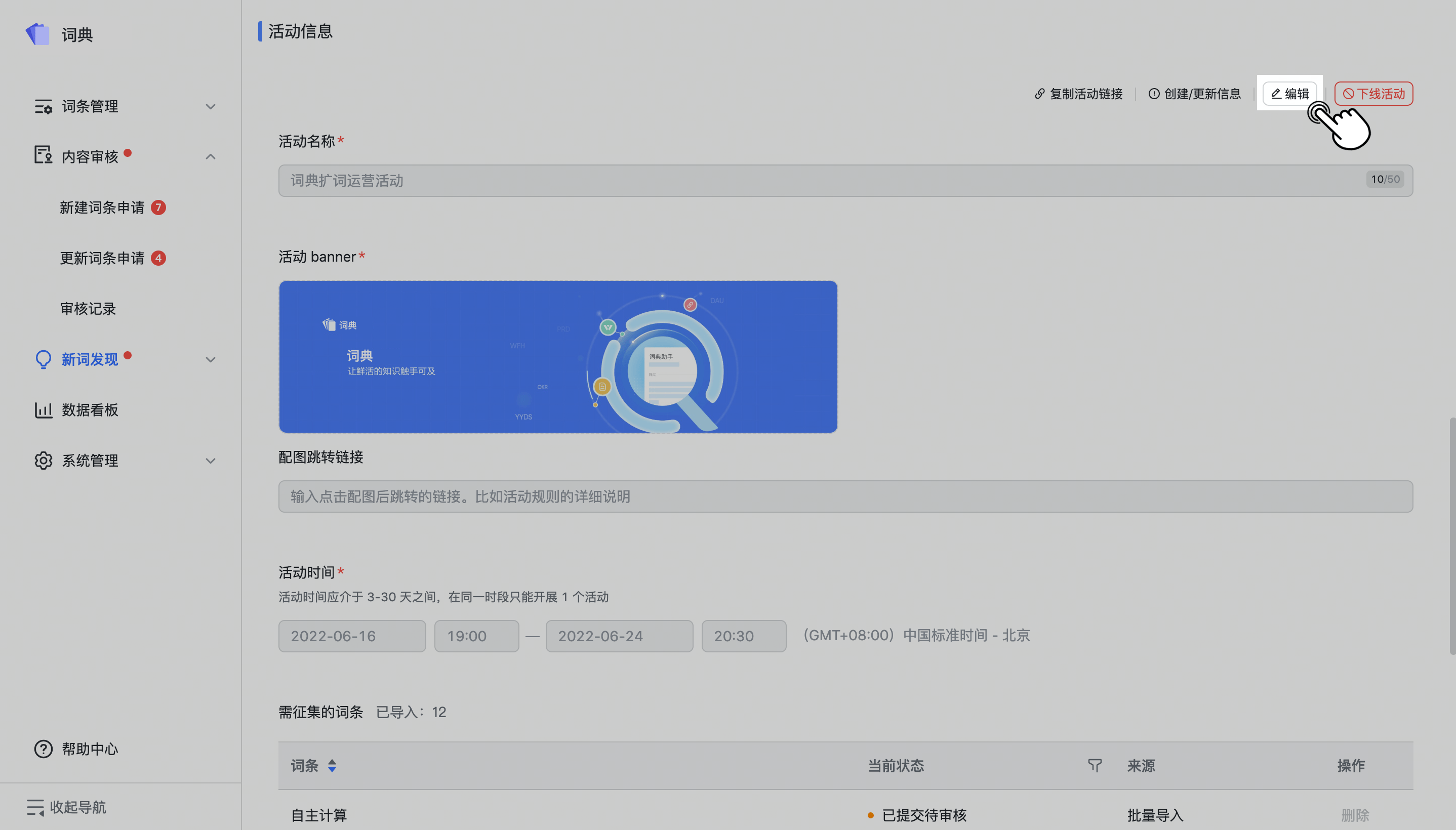Expand the 新词发现 chevron
This screenshot has width=1456, height=830.
click(211, 359)
